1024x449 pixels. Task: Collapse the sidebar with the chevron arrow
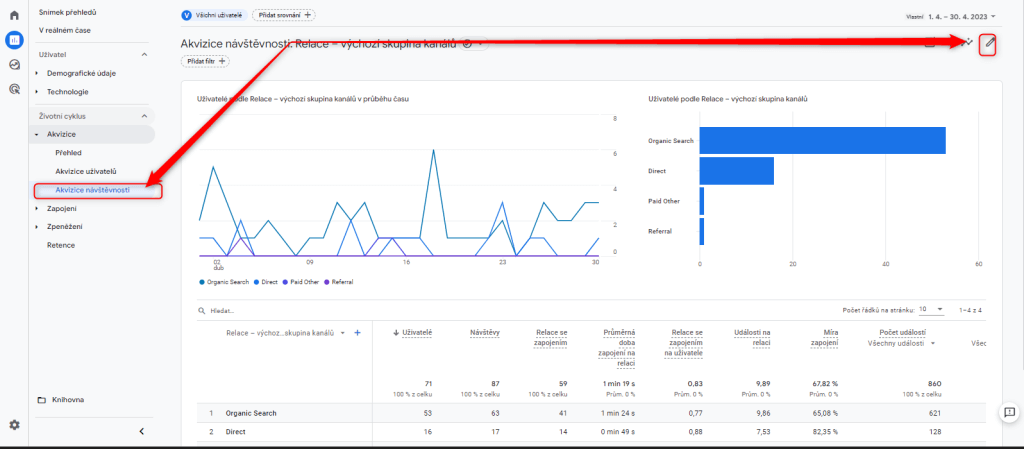[141, 431]
